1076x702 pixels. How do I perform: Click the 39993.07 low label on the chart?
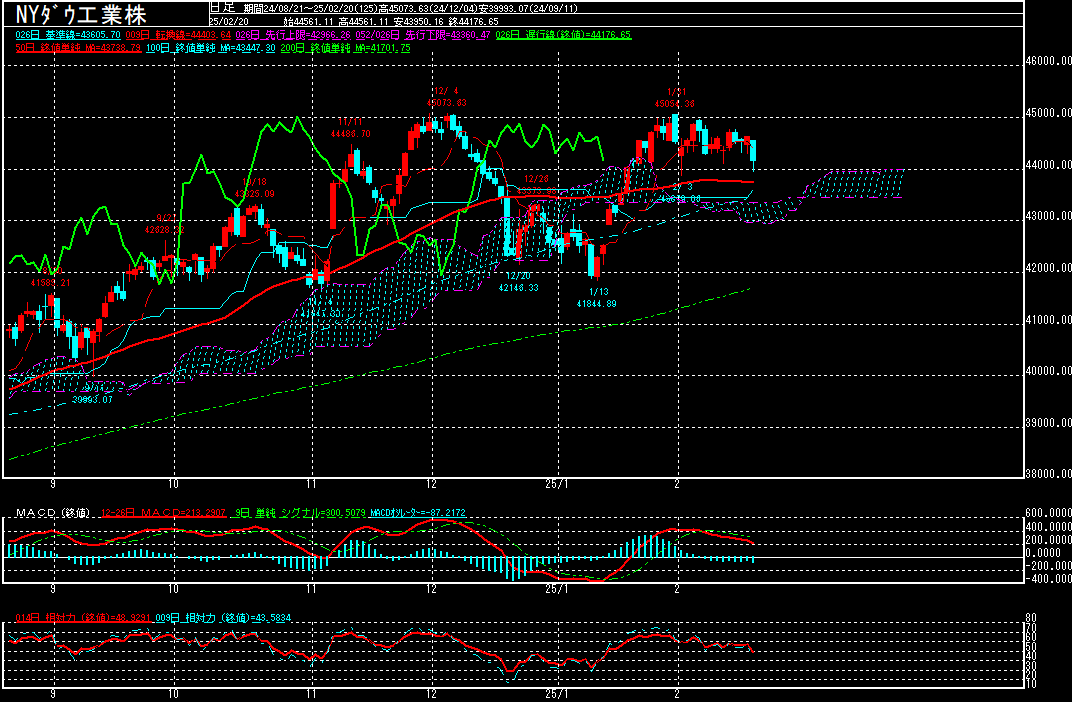[x=93, y=399]
